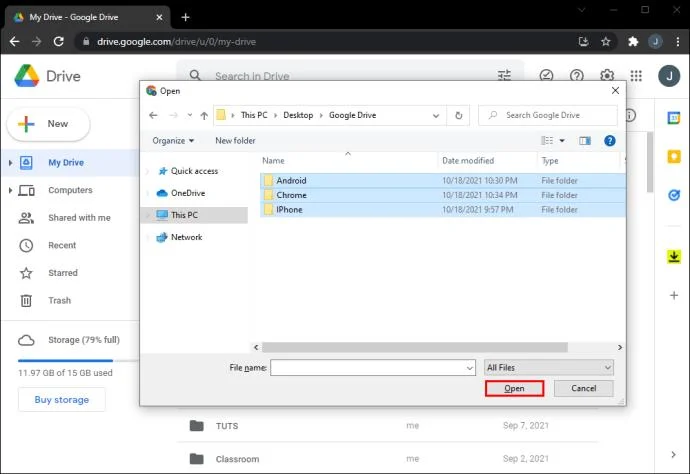This screenshot has width=690, height=474.
Task: Open Drive offline ready status icon
Action: 546,76
